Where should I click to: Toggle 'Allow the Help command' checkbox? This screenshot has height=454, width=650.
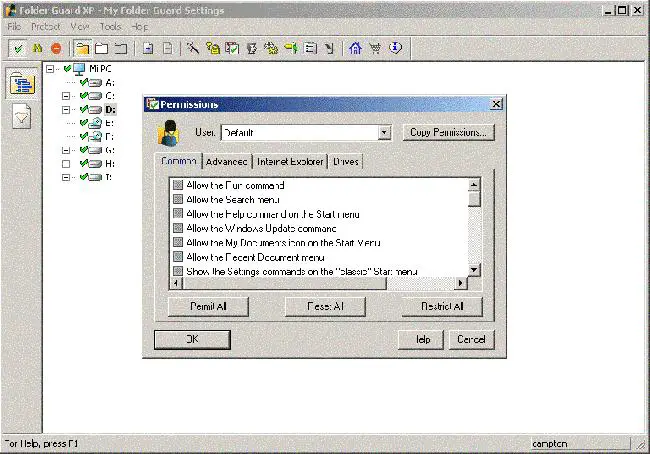click(x=178, y=214)
